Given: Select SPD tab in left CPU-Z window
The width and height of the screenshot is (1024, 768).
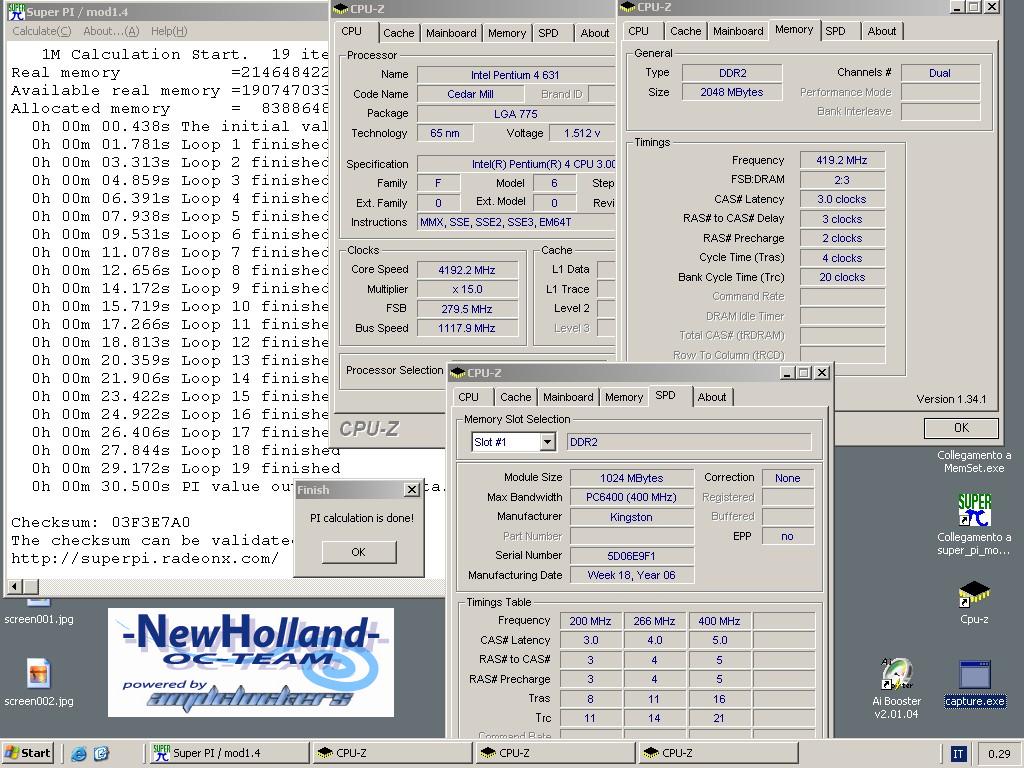Looking at the screenshot, I should (549, 33).
